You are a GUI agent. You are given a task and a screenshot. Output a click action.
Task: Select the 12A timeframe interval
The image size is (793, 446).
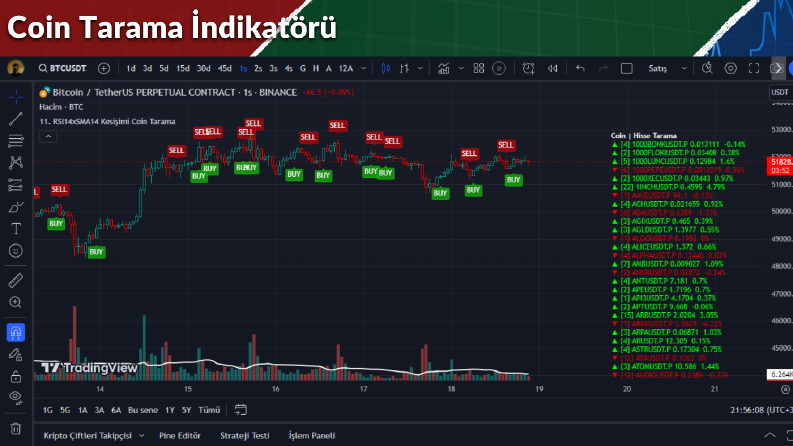coord(346,68)
